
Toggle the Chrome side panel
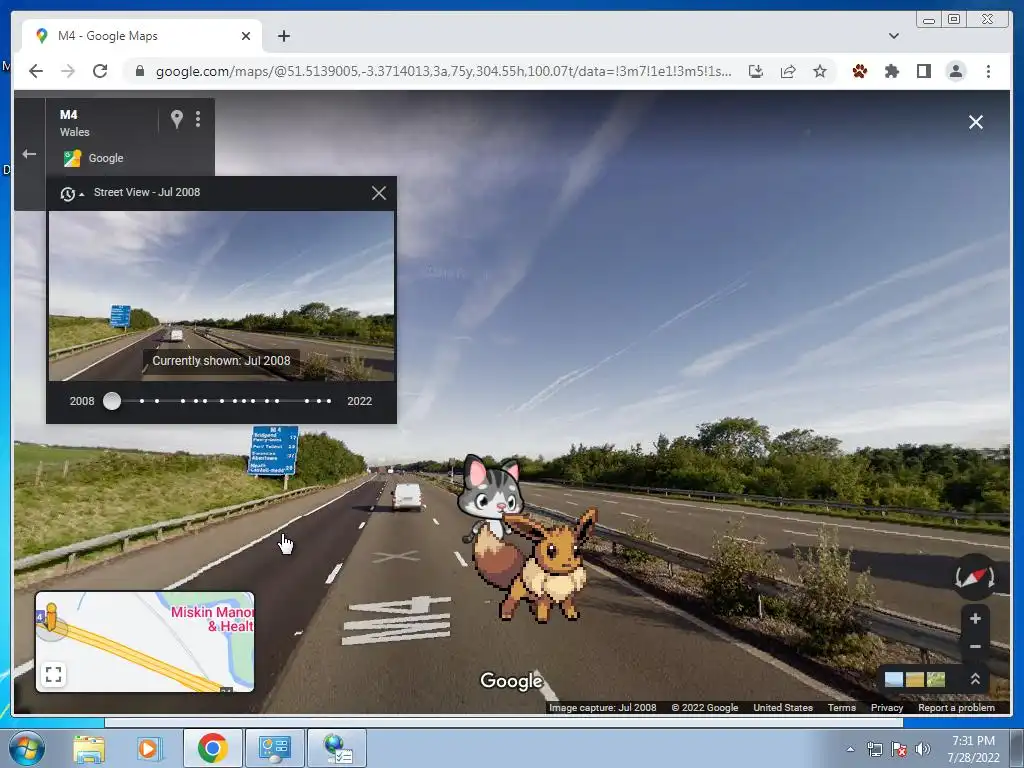923,71
